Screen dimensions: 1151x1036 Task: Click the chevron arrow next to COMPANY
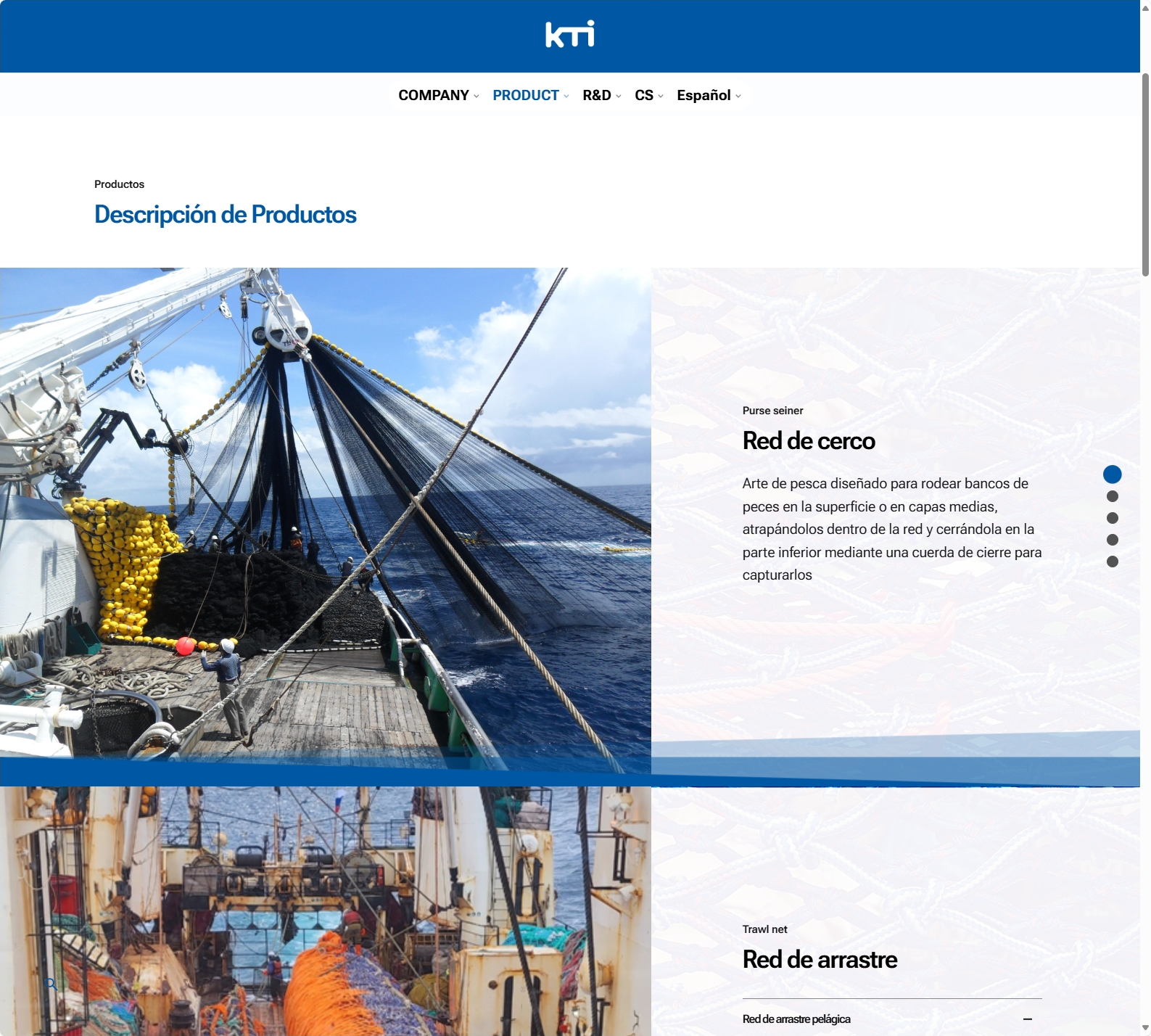pos(477,96)
